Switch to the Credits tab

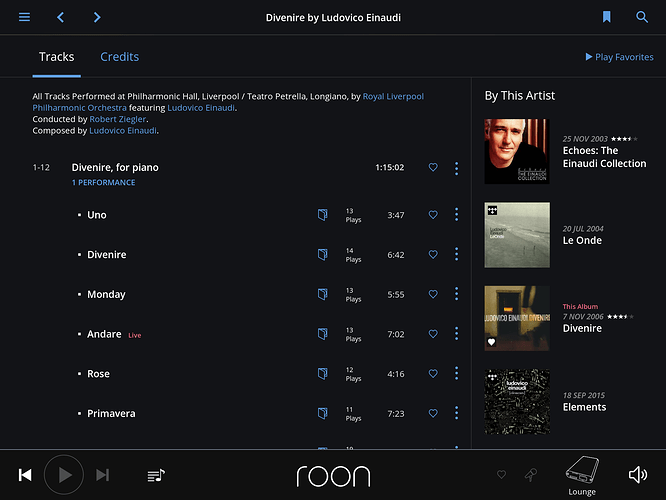coord(119,57)
